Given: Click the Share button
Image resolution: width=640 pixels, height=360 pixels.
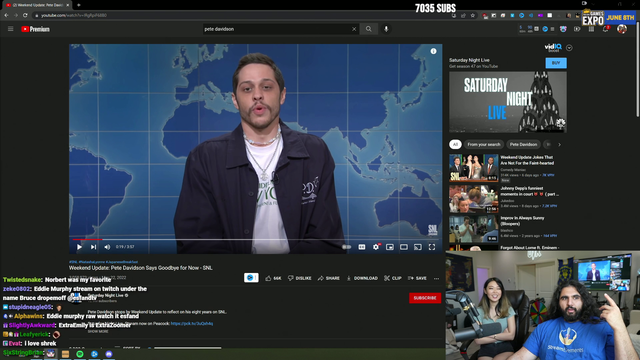Looking at the screenshot, I should 329,278.
